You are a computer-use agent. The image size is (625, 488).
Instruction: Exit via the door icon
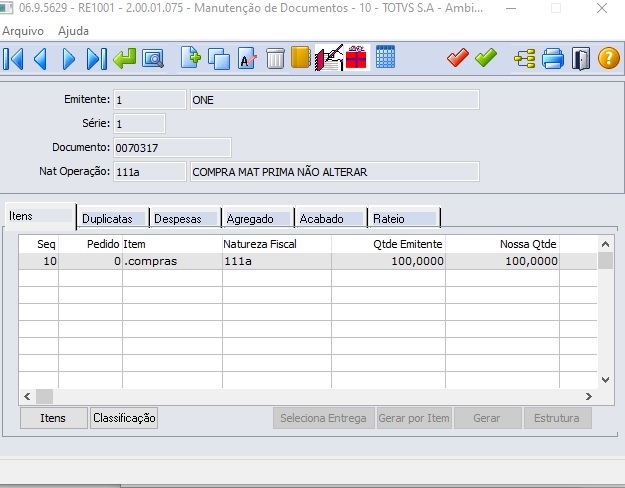pos(581,59)
